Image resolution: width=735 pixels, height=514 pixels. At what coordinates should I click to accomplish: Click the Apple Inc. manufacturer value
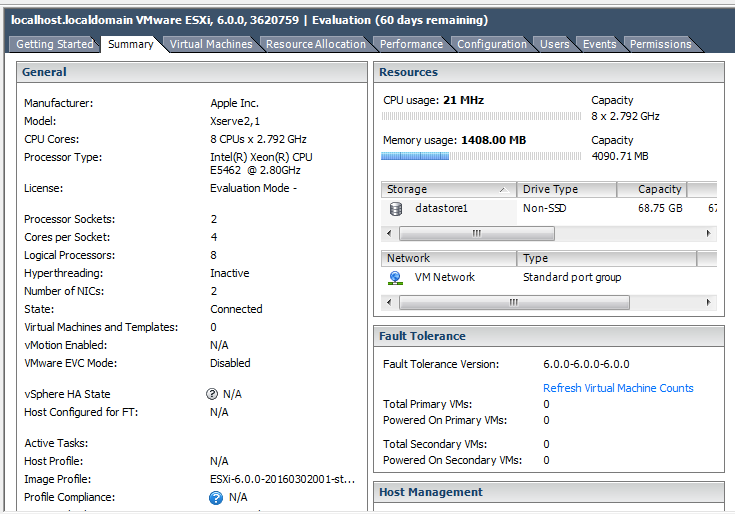tap(234, 103)
